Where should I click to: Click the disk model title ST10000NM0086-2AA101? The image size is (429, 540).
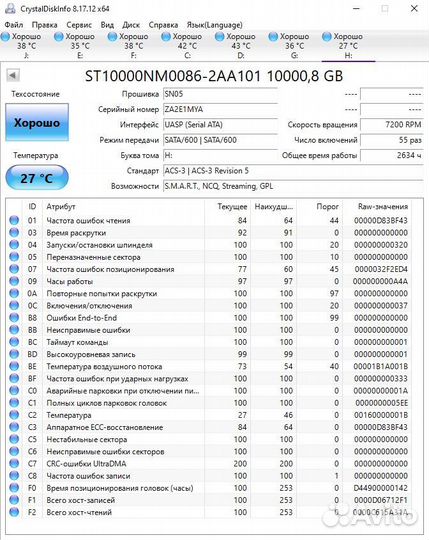[172, 76]
